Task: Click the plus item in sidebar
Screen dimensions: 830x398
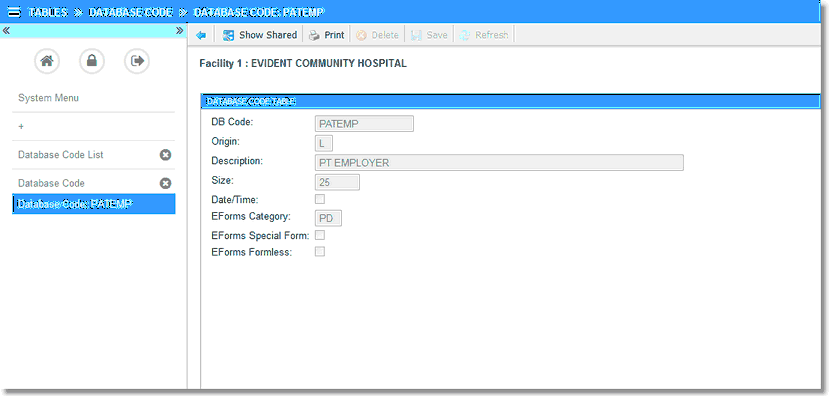Action: 21,126
